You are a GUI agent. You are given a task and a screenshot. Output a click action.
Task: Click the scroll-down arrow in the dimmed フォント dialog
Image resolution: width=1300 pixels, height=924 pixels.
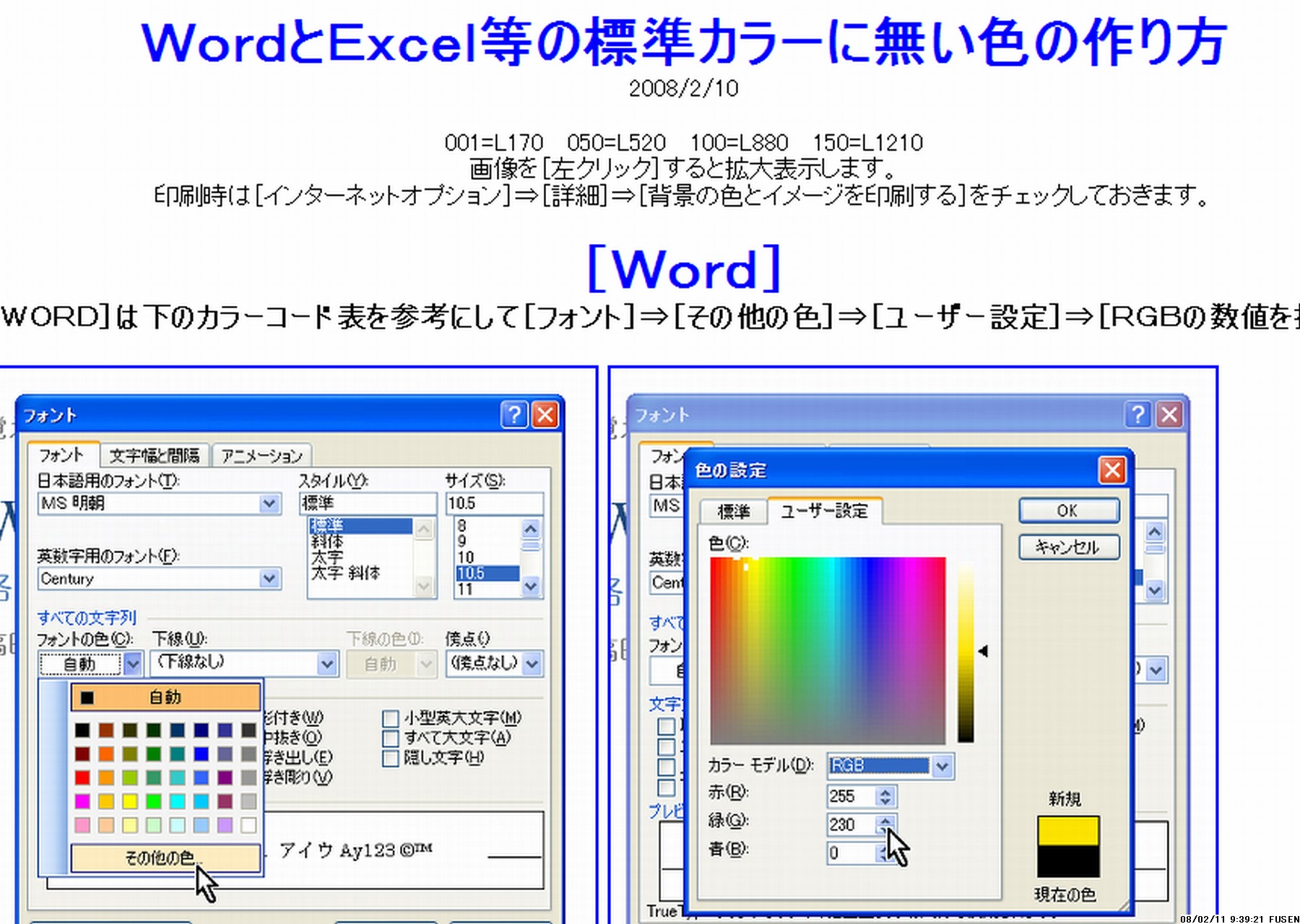(x=1155, y=590)
